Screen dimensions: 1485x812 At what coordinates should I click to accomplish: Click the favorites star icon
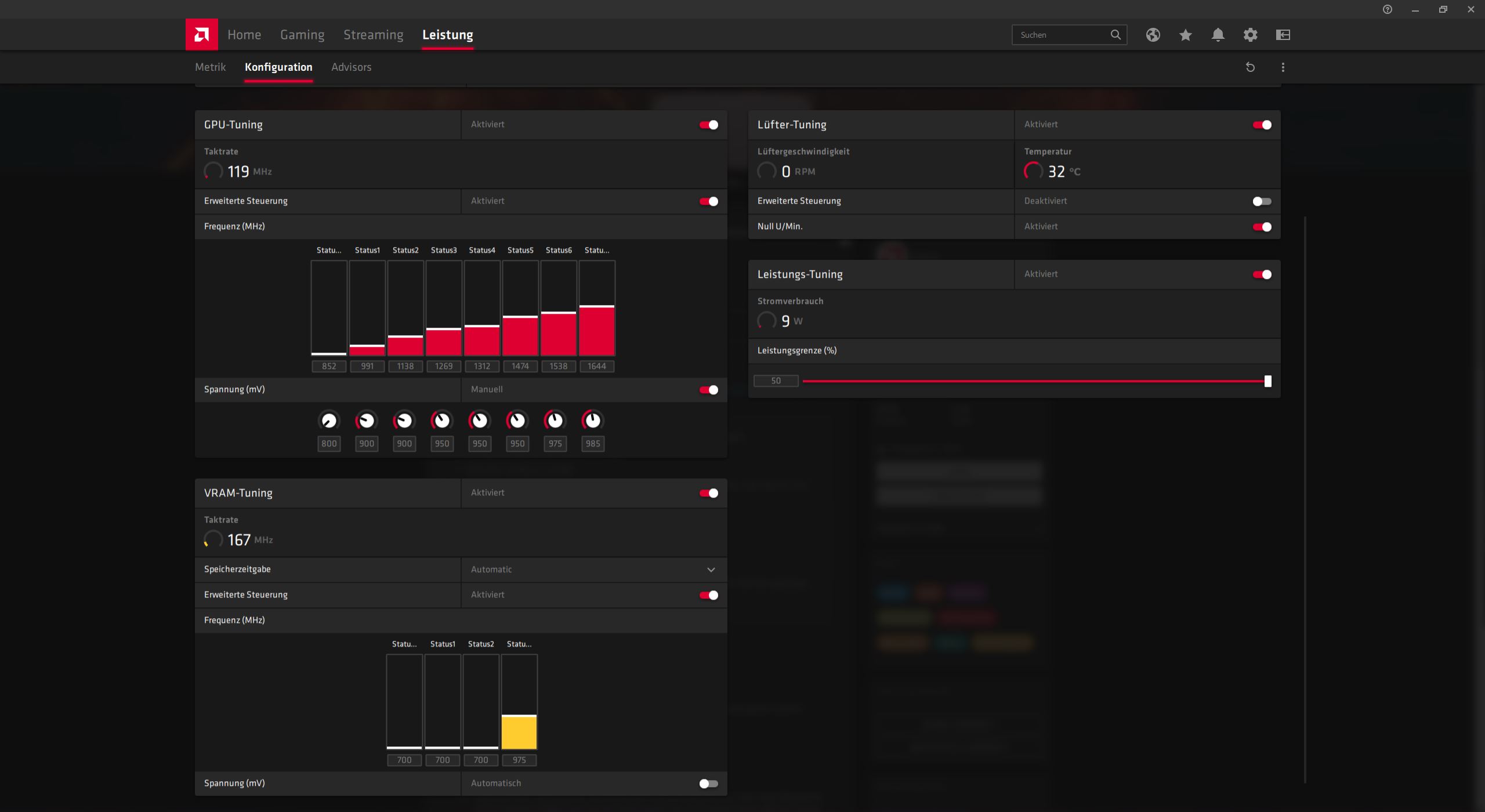[x=1185, y=35]
